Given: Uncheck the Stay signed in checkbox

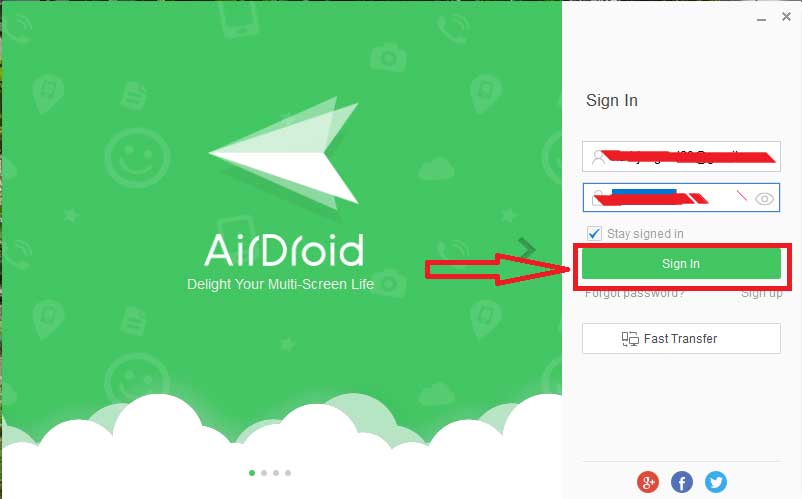Looking at the screenshot, I should click(x=594, y=234).
